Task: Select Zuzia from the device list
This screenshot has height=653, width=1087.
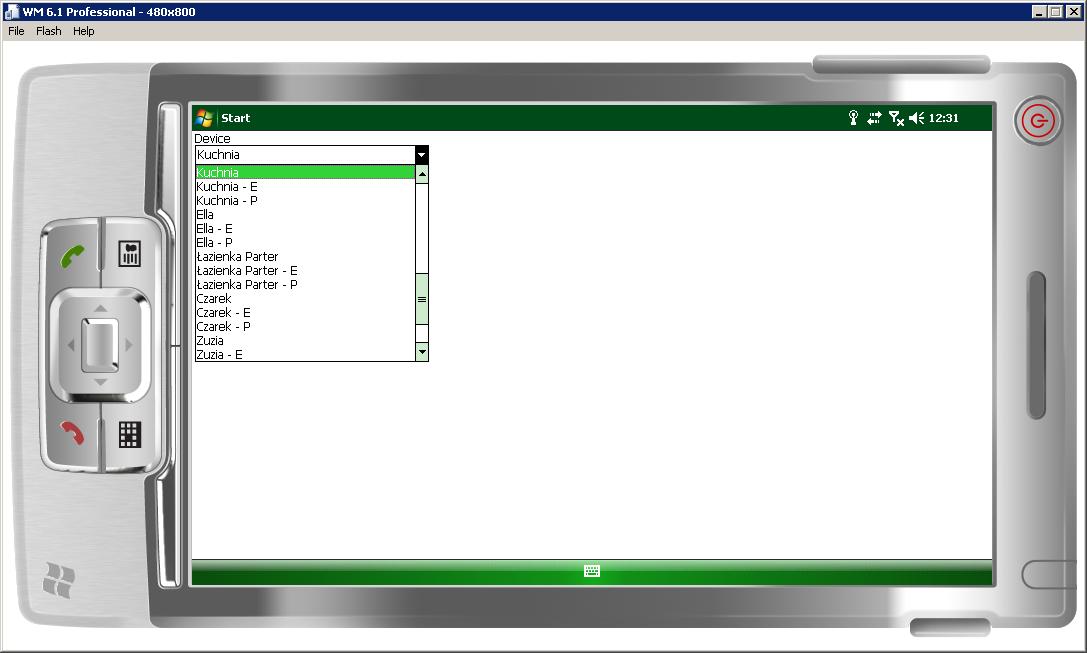Action: (305, 340)
